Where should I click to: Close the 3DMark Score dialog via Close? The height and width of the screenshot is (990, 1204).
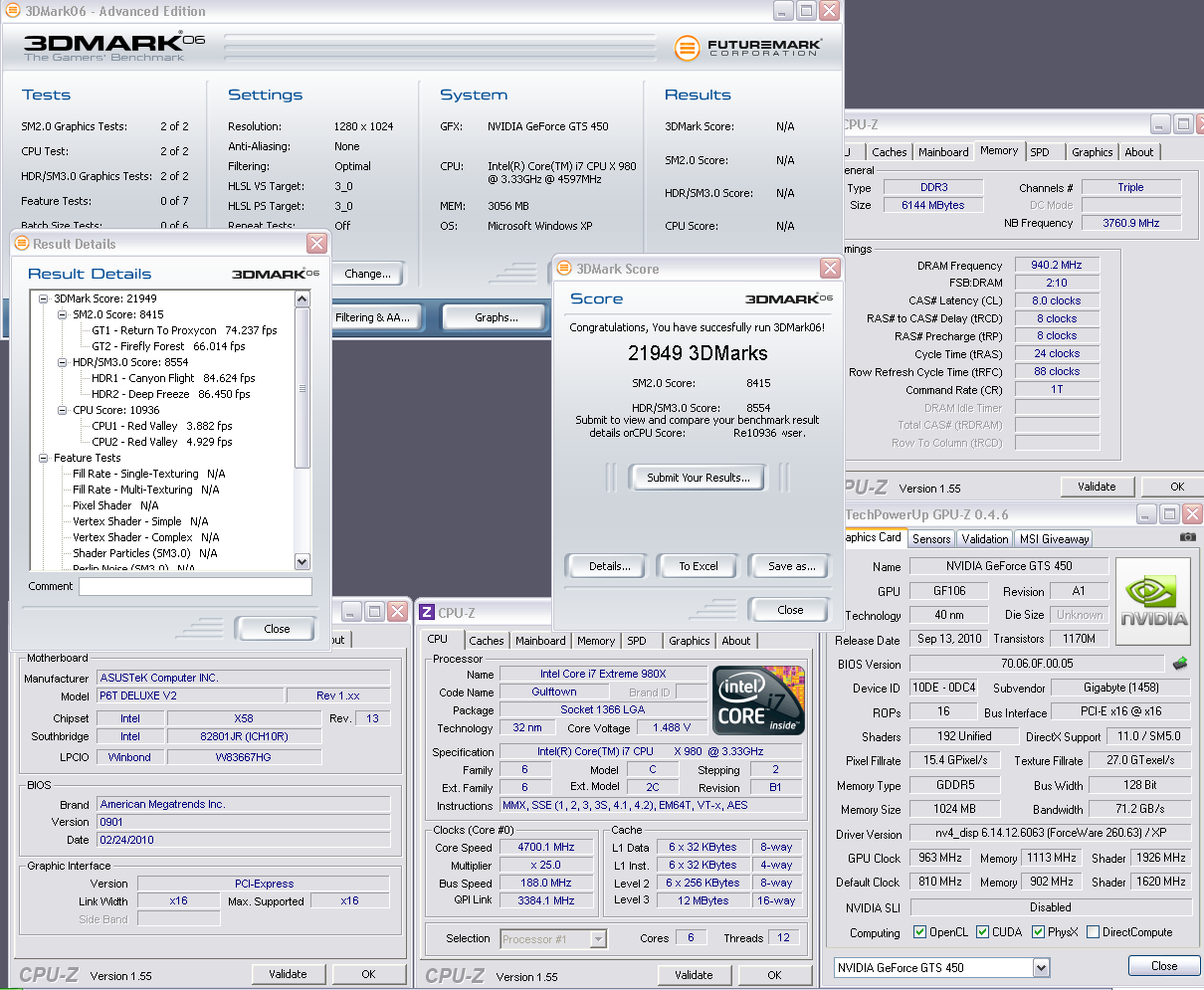pos(790,610)
